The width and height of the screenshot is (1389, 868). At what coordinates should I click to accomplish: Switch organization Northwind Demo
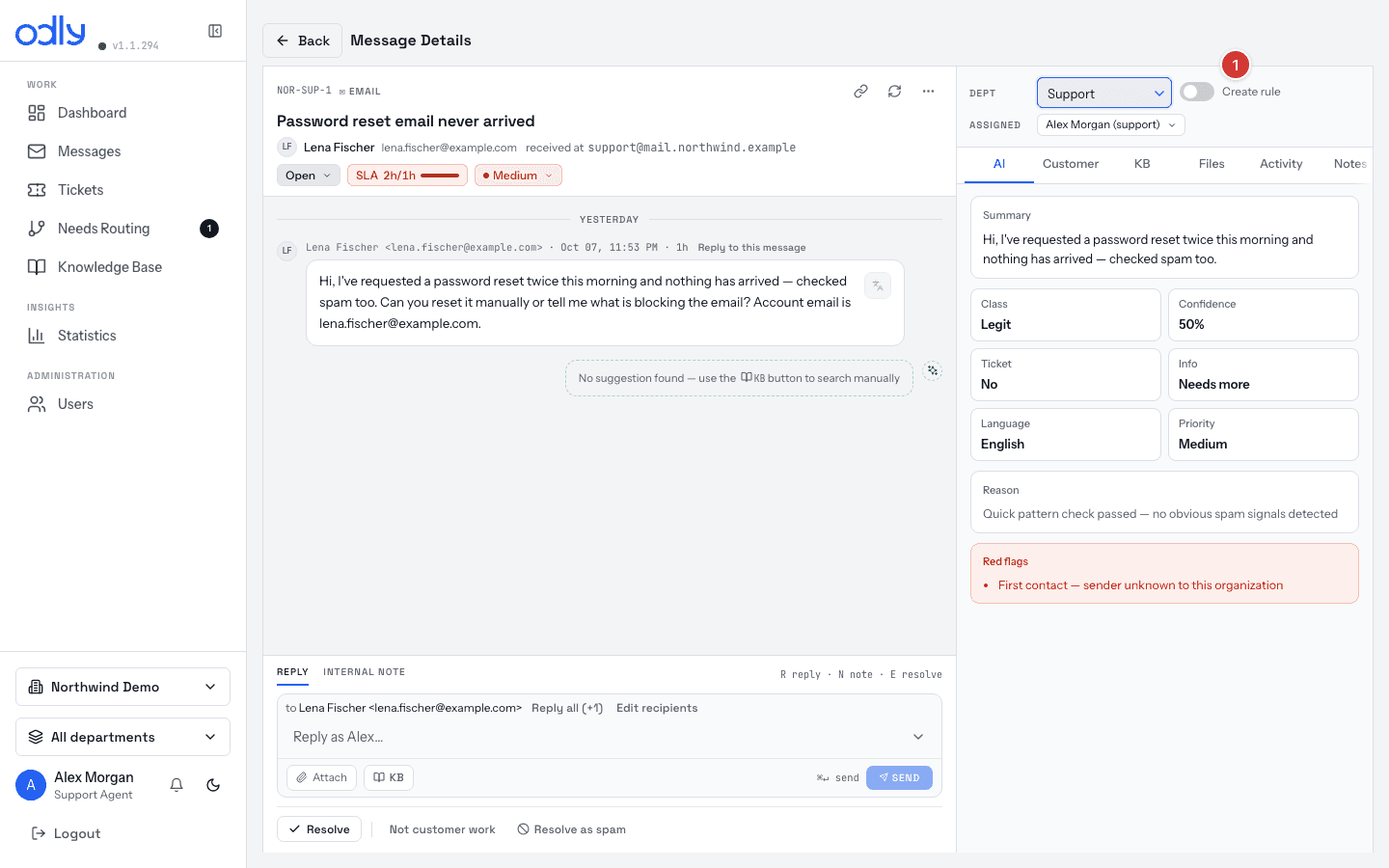coord(123,687)
